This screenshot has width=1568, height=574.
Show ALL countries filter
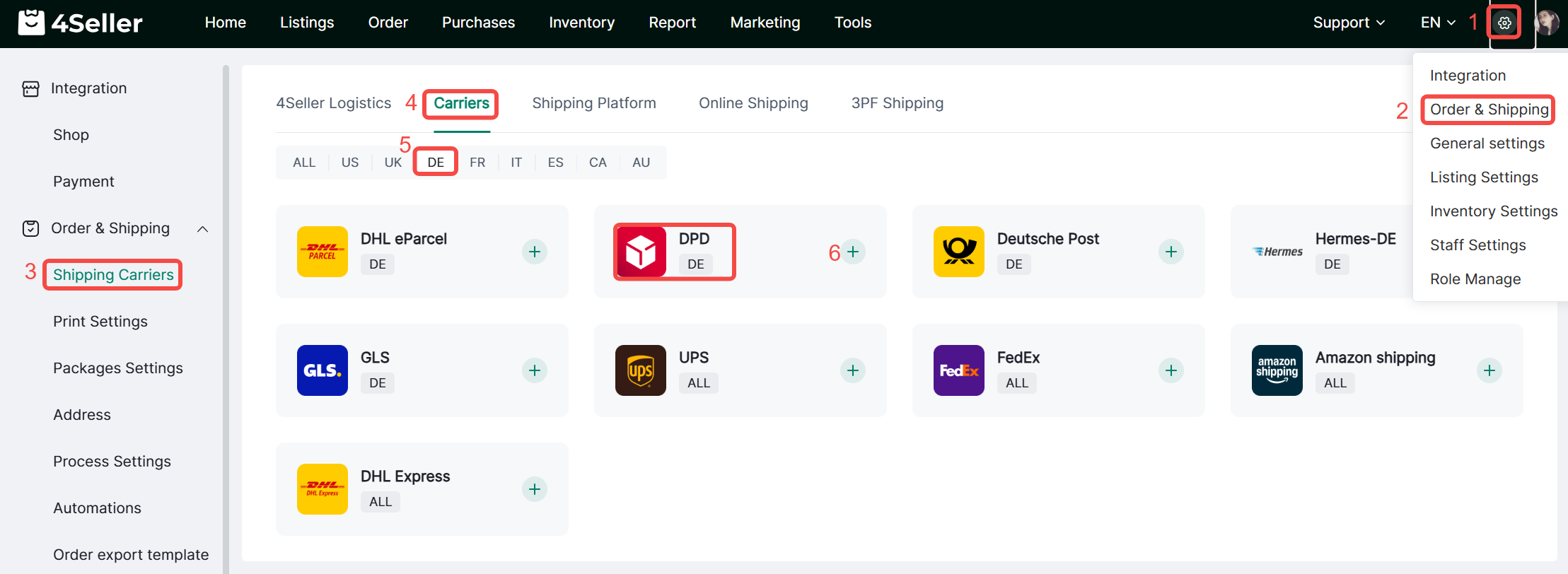304,163
